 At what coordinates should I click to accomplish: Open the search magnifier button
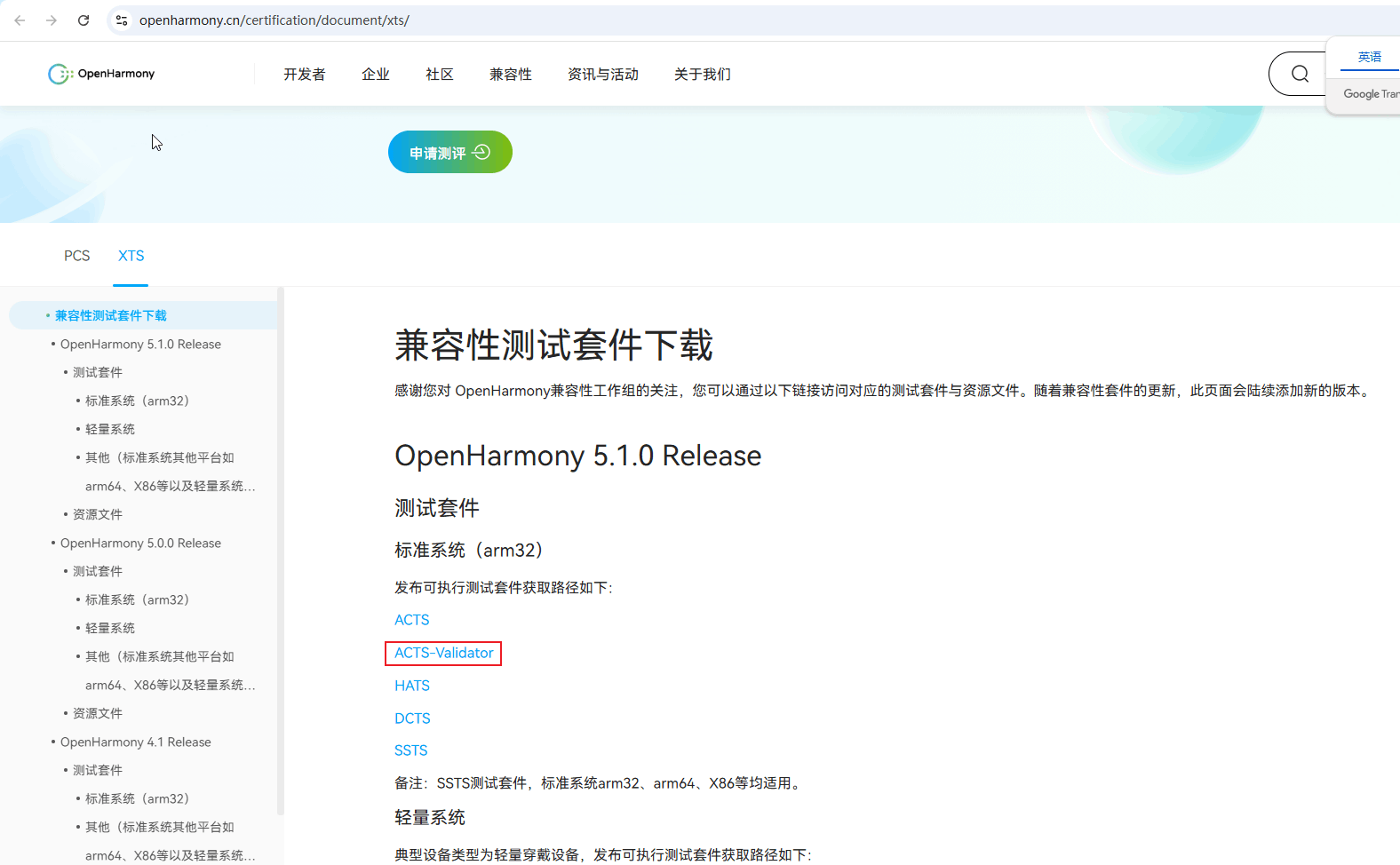pyautogui.click(x=1300, y=74)
